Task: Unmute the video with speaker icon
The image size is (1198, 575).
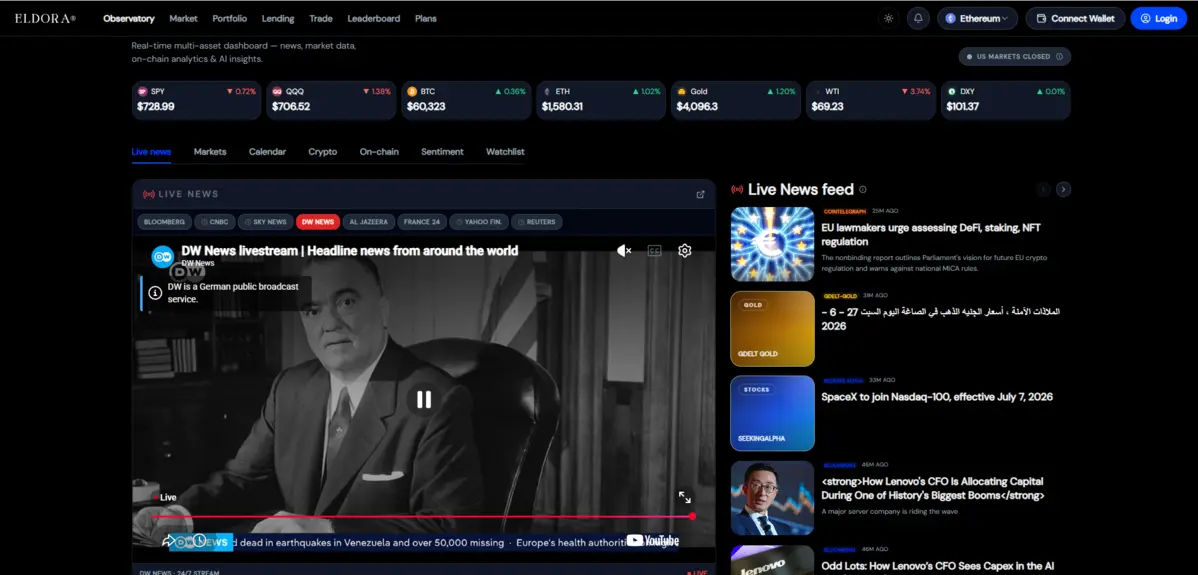Action: 624,250
